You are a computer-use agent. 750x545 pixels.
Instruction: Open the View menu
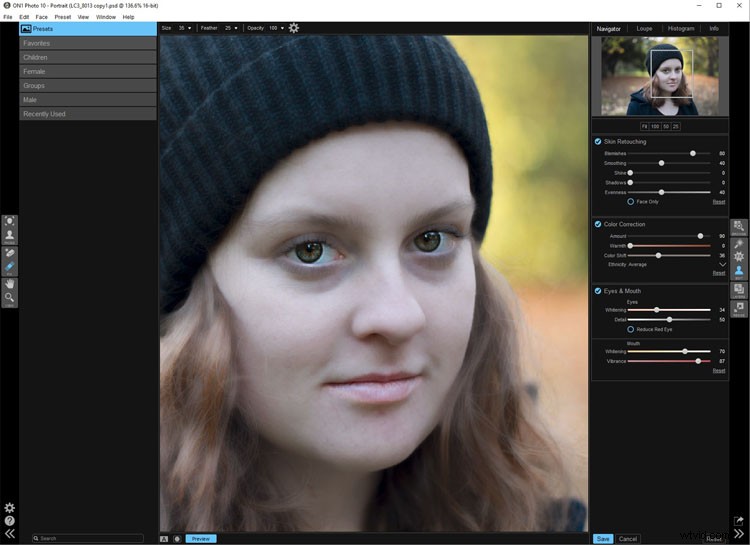click(83, 17)
